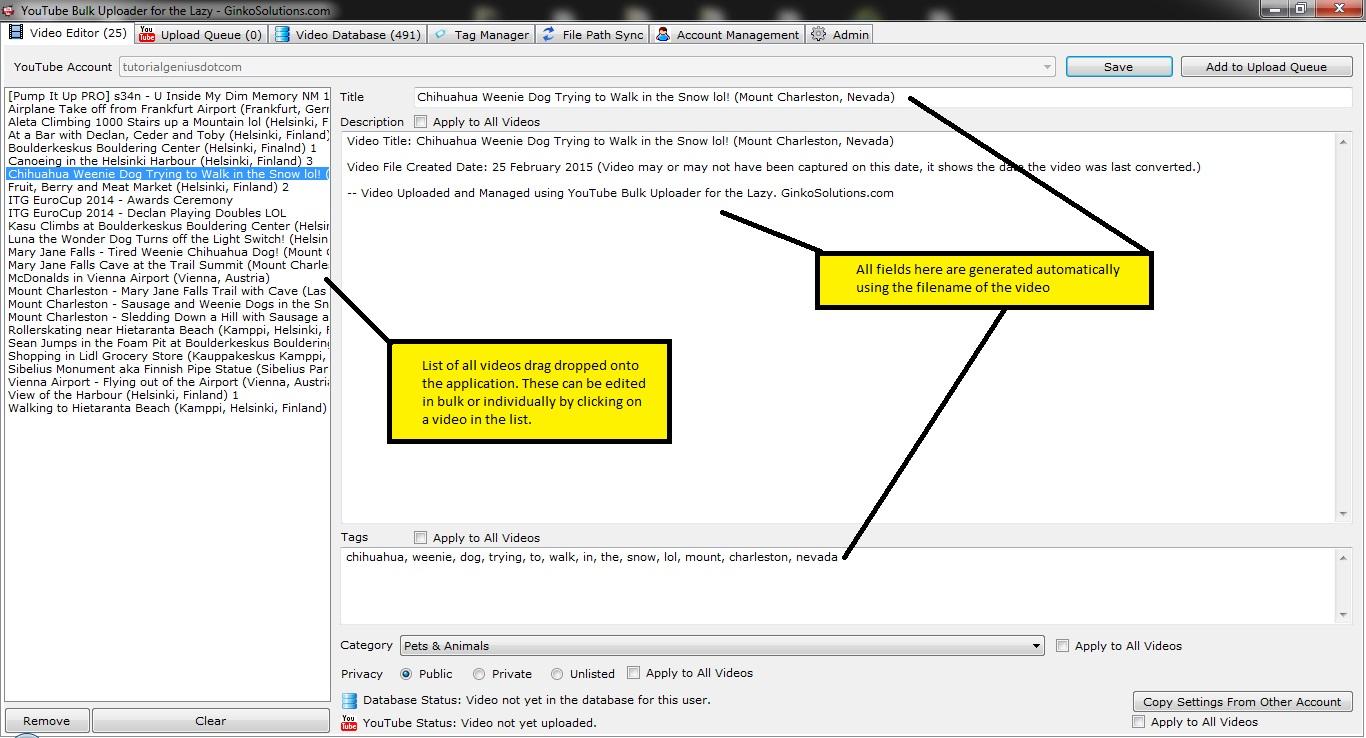The image size is (1366, 738).
Task: Click the Description scrollbar up arrow
Action: pos(1343,141)
